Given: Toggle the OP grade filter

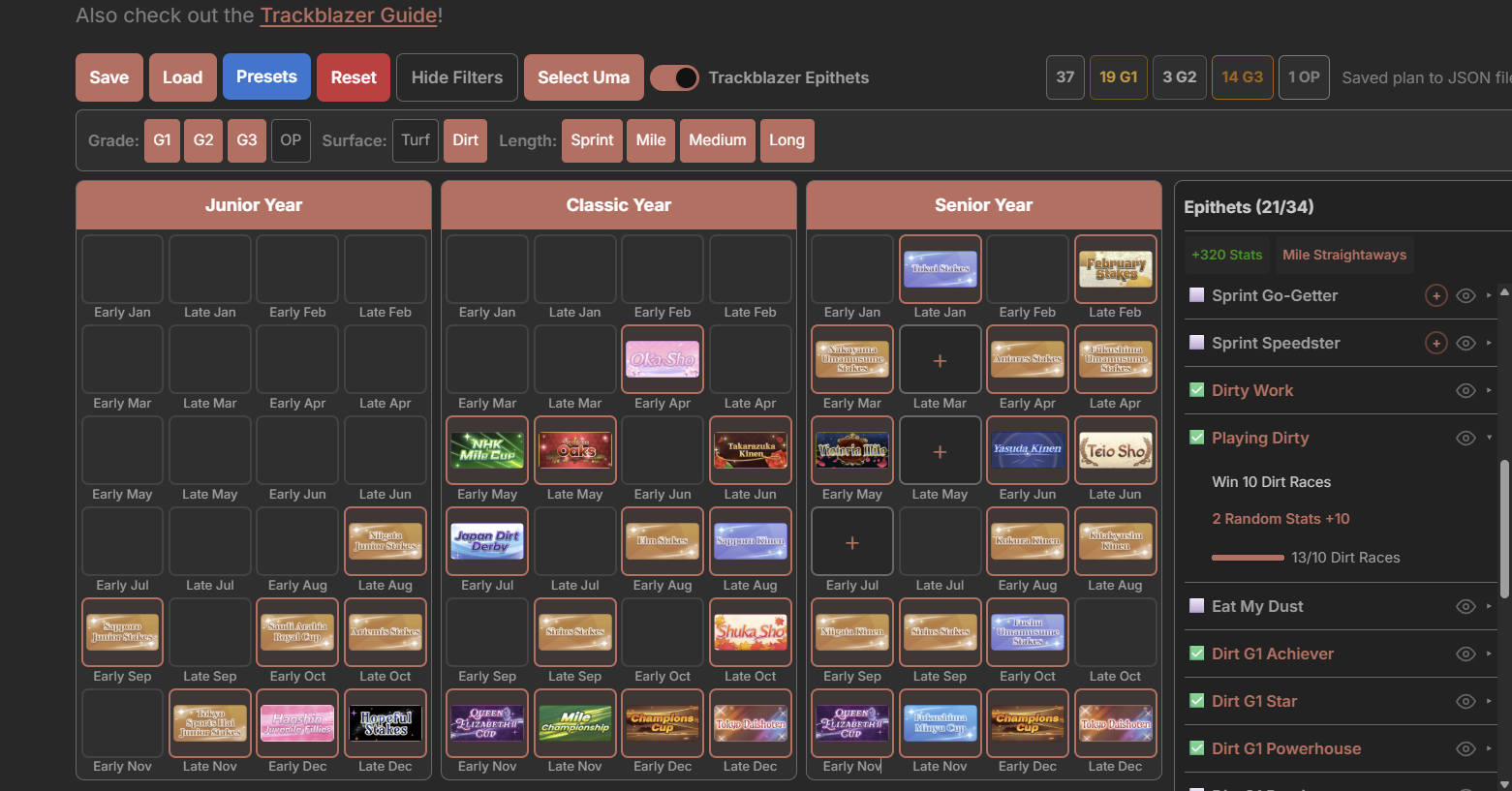Looking at the screenshot, I should (x=291, y=140).
